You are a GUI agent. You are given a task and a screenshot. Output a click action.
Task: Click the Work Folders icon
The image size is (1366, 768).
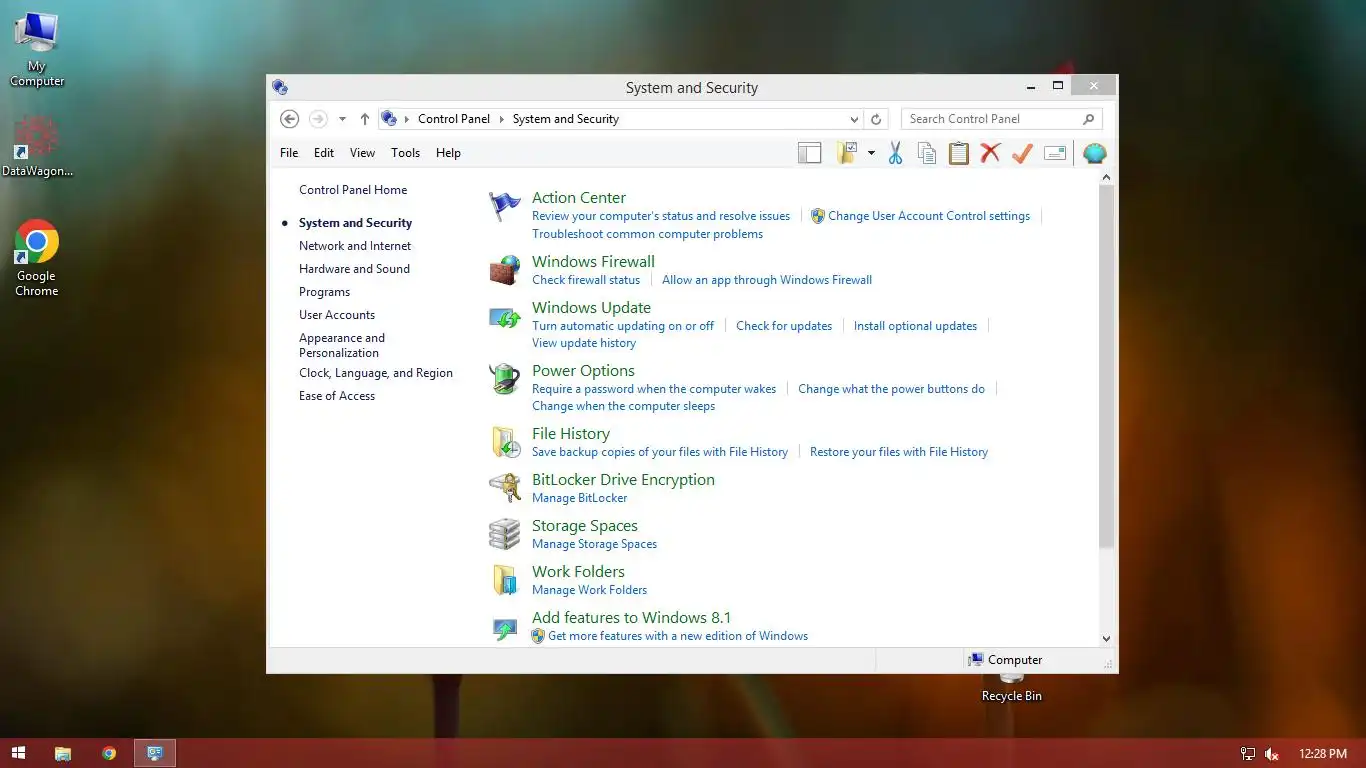click(x=505, y=580)
